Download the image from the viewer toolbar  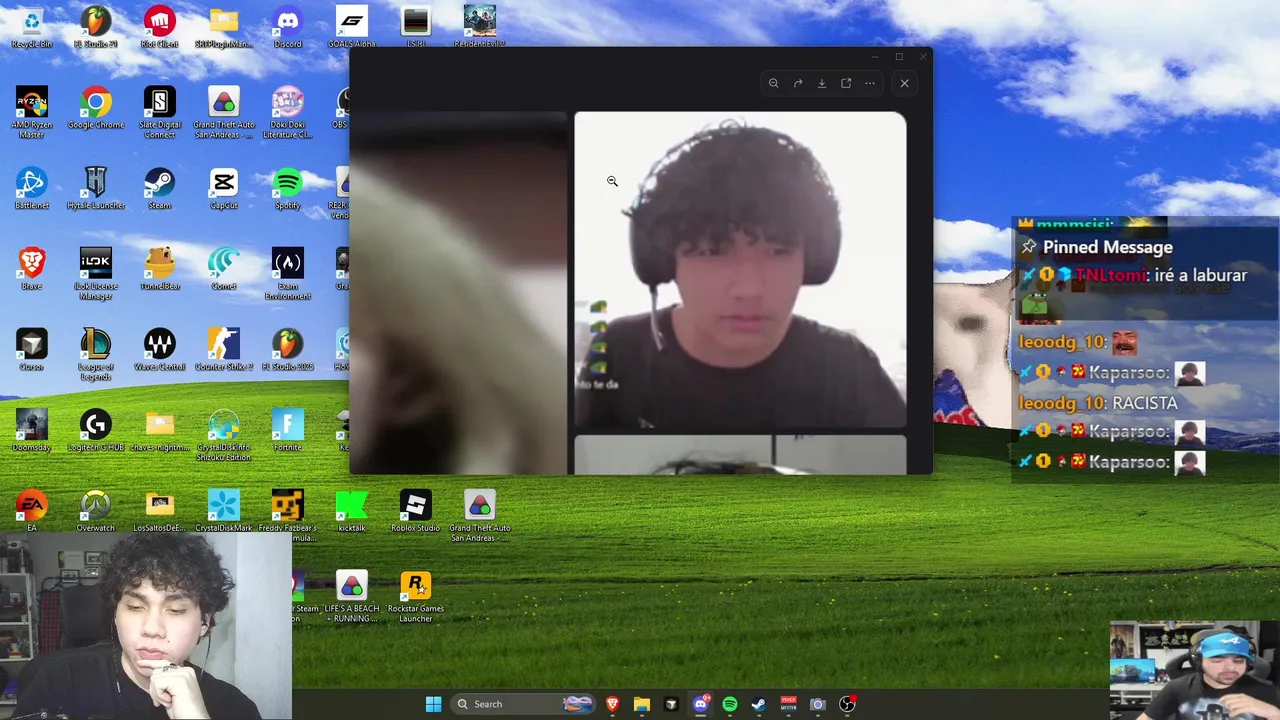tap(822, 83)
